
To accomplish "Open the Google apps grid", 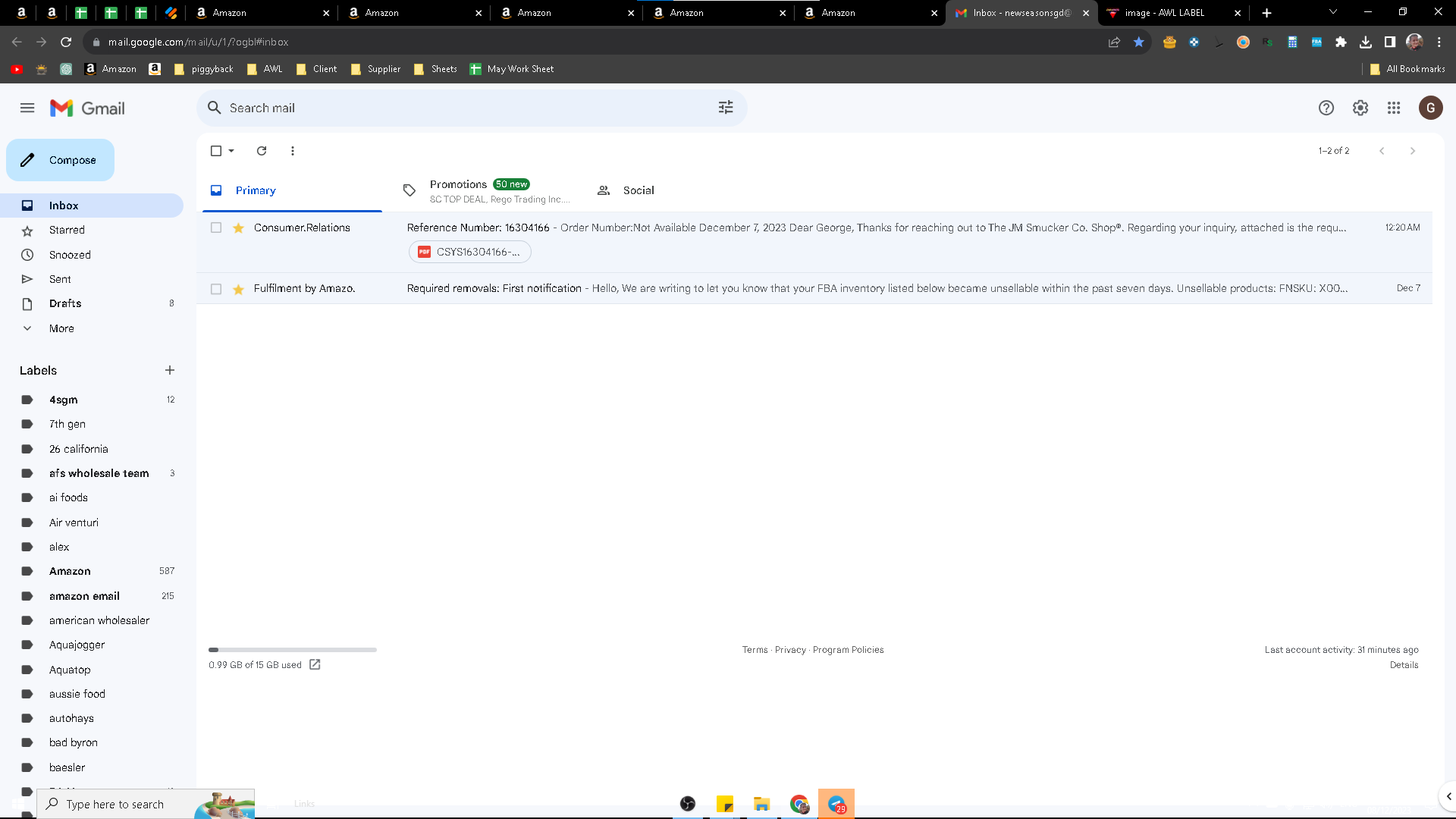I will (x=1394, y=108).
